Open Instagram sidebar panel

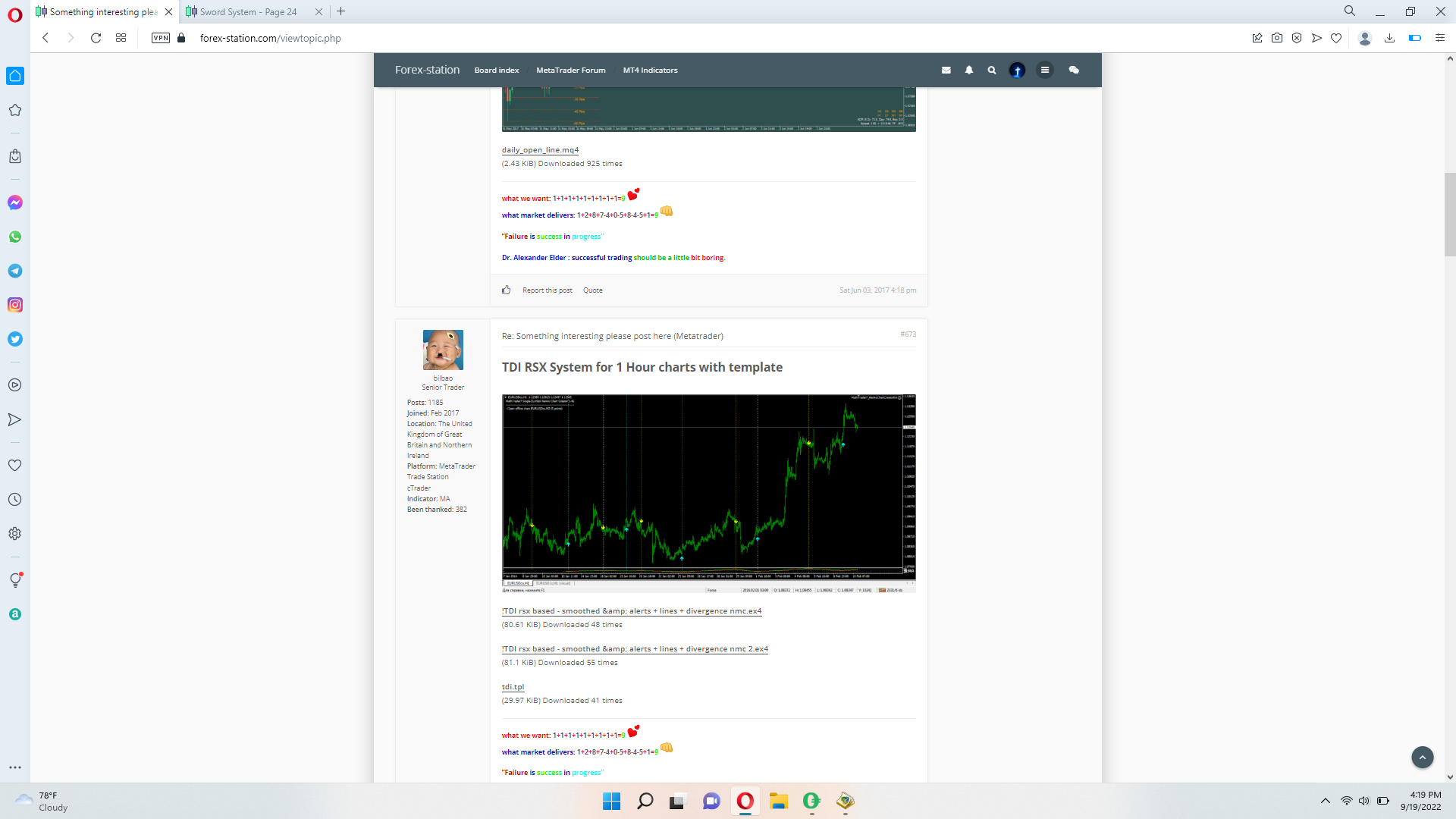[x=14, y=305]
